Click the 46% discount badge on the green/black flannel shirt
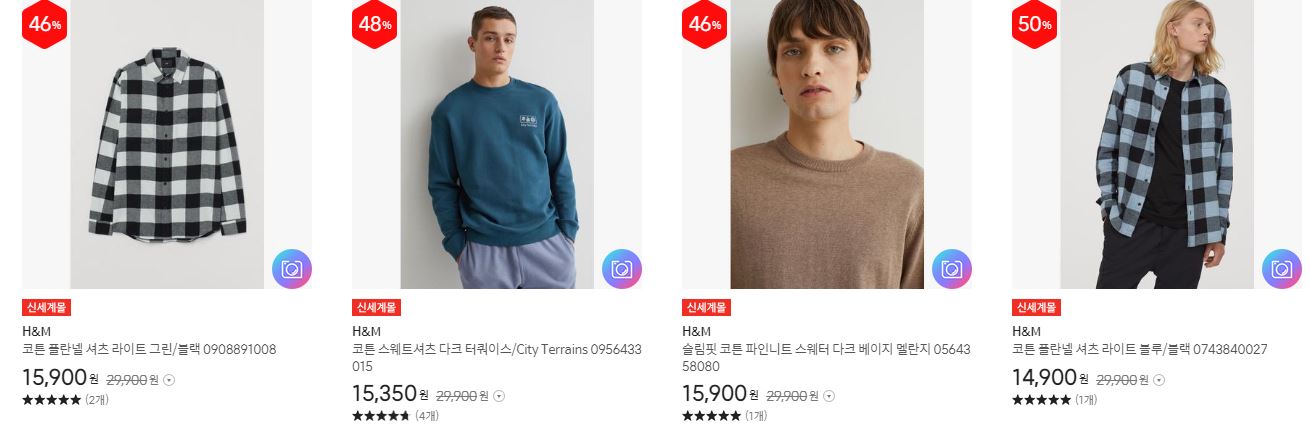This screenshot has width=1310, height=437. (x=45, y=24)
